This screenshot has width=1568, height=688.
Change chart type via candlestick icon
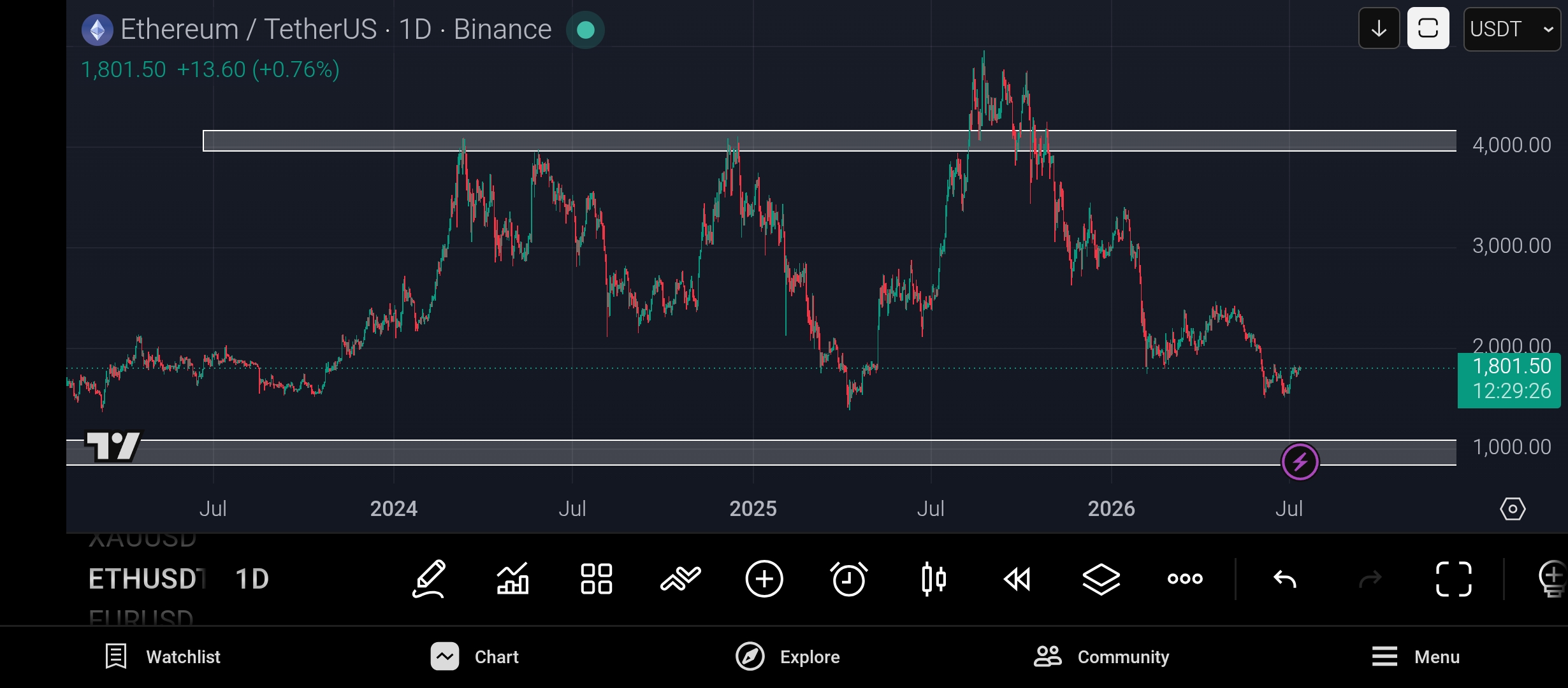(x=934, y=579)
